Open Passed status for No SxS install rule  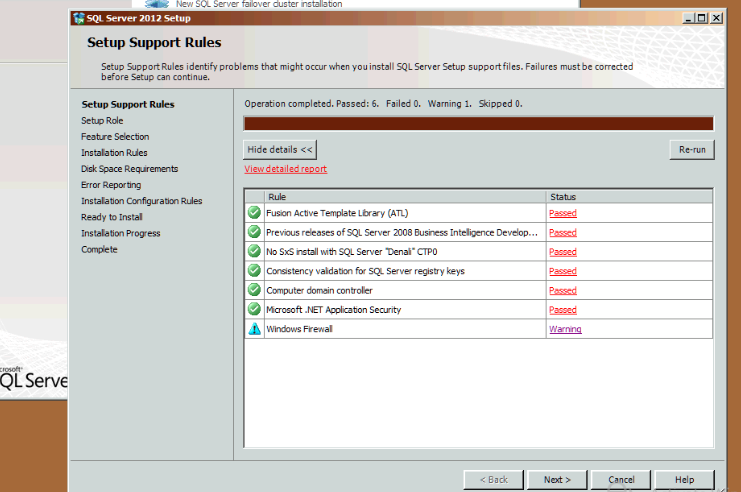[562, 252]
